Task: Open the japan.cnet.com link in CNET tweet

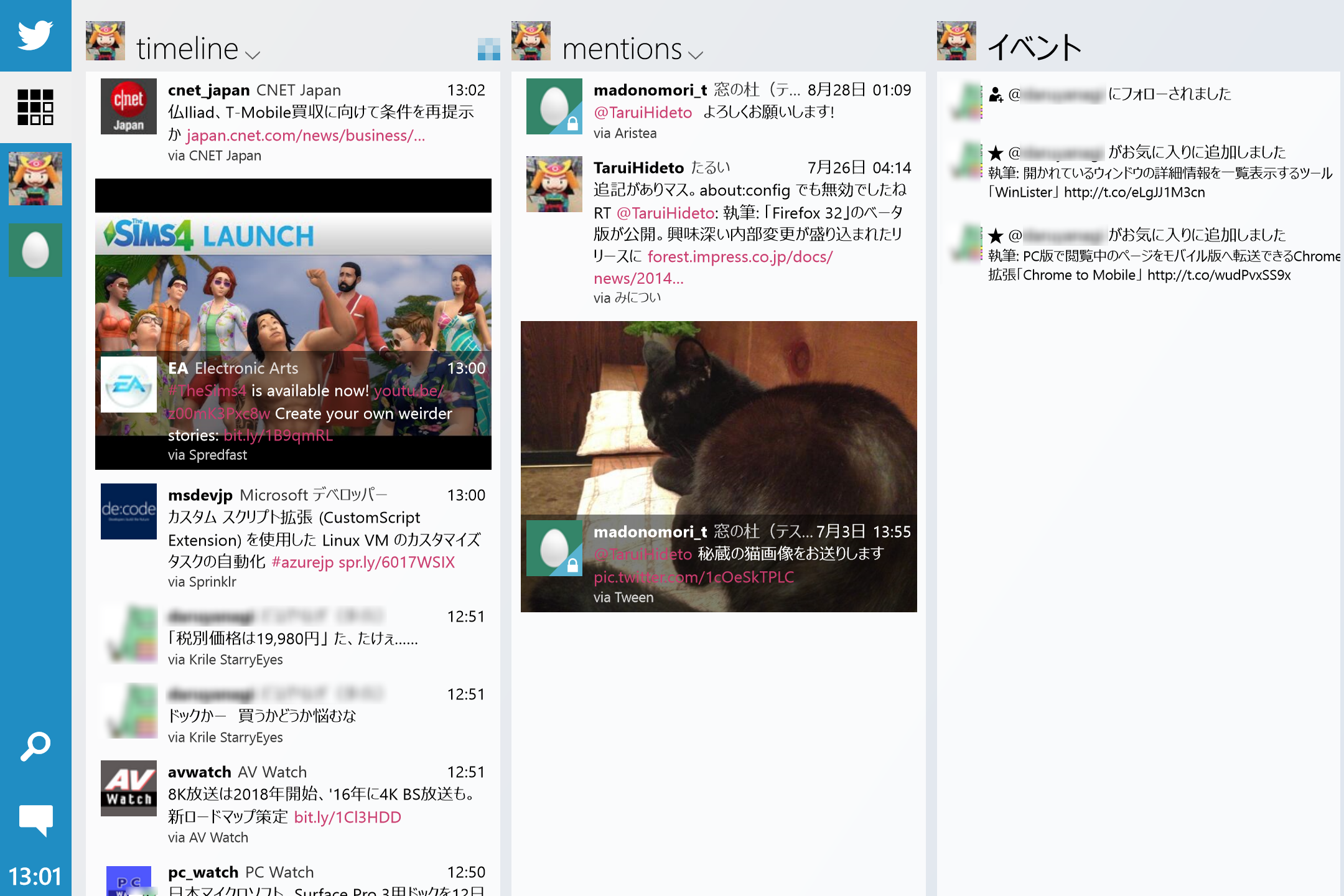Action: tap(305, 135)
